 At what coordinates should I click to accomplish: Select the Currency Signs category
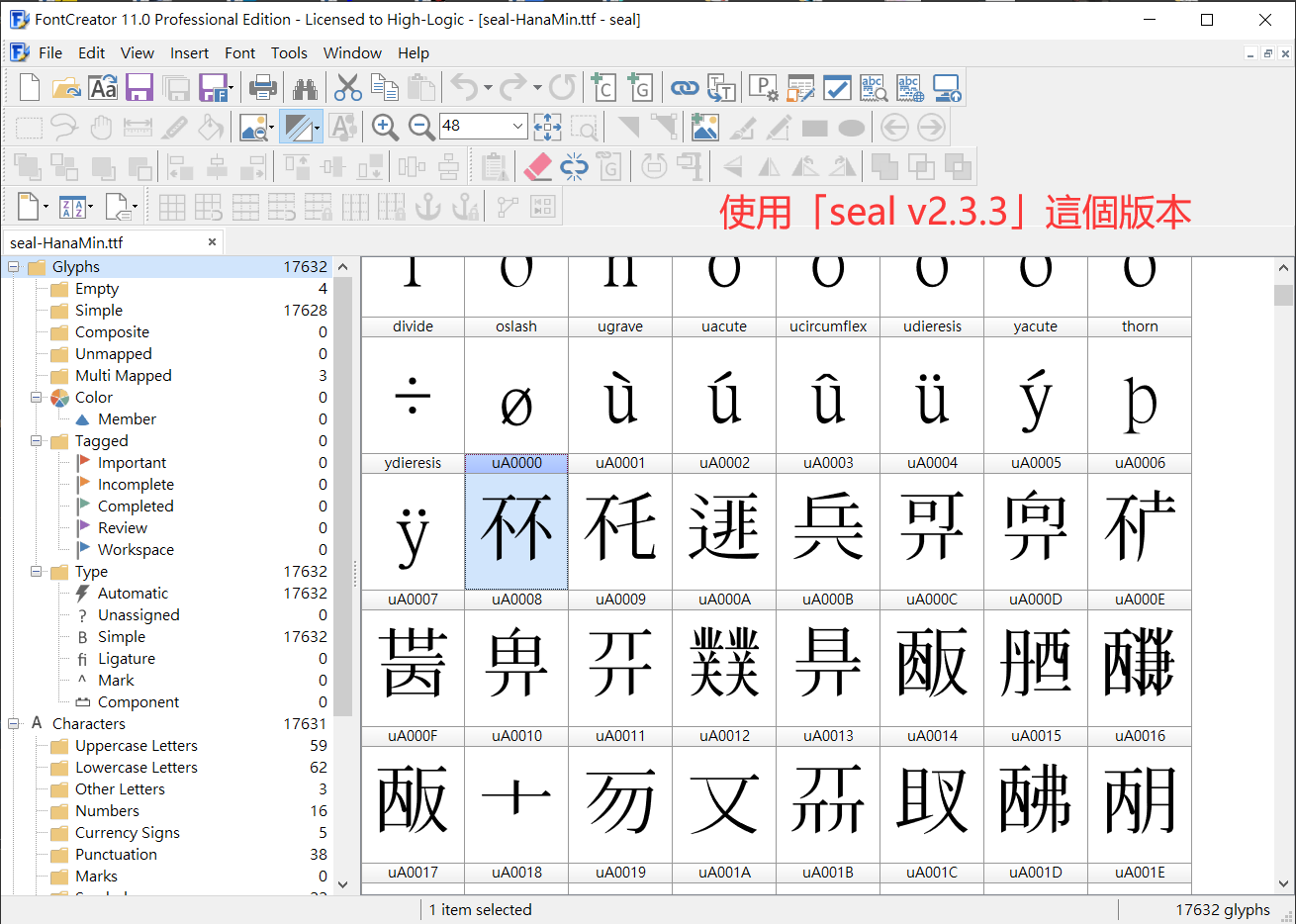tap(128, 833)
